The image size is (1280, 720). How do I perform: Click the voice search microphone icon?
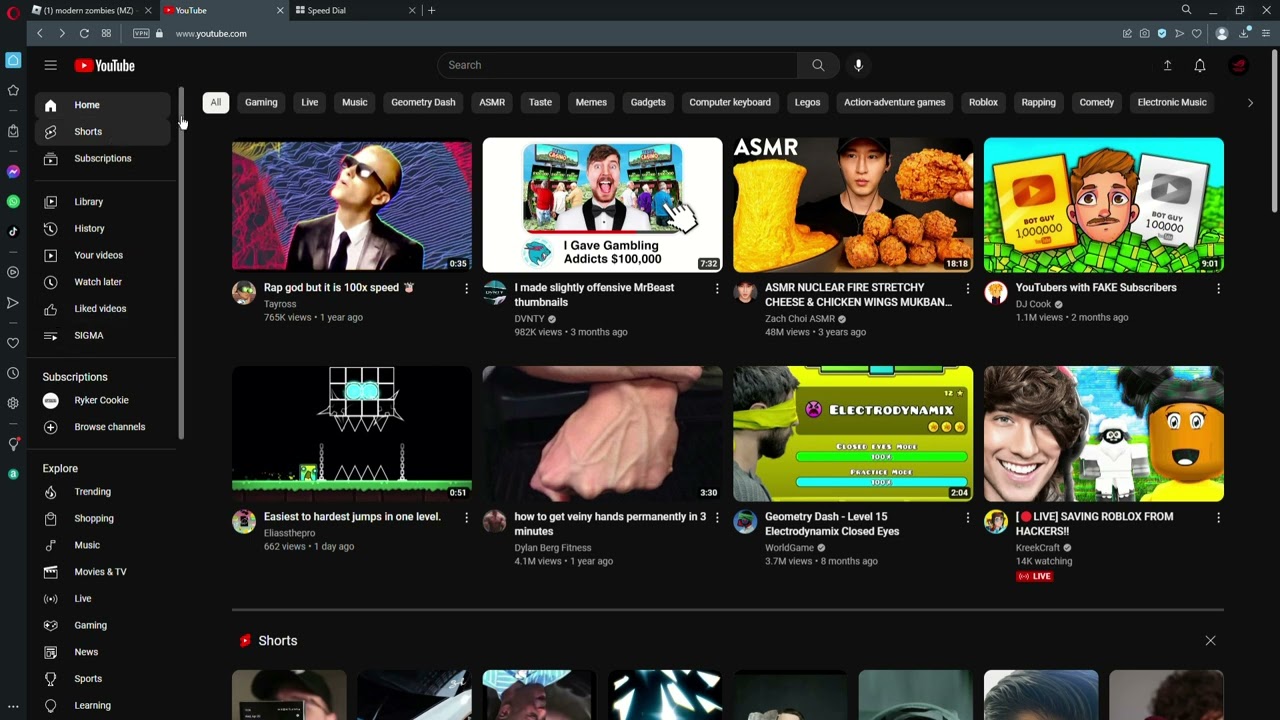pos(858,65)
